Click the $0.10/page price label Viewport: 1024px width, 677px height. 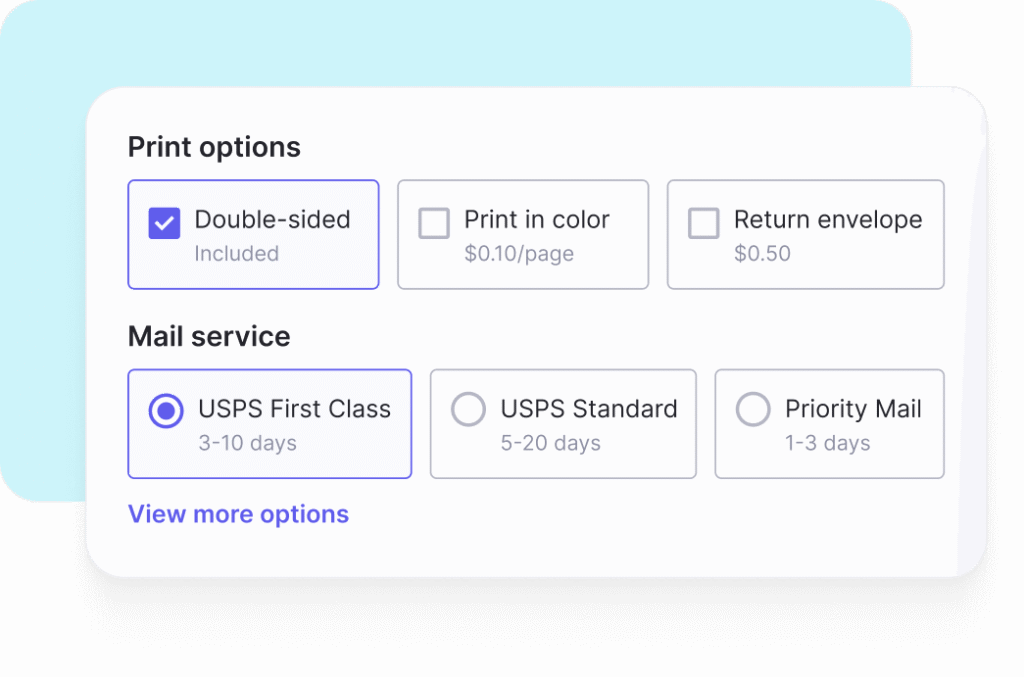(519, 255)
